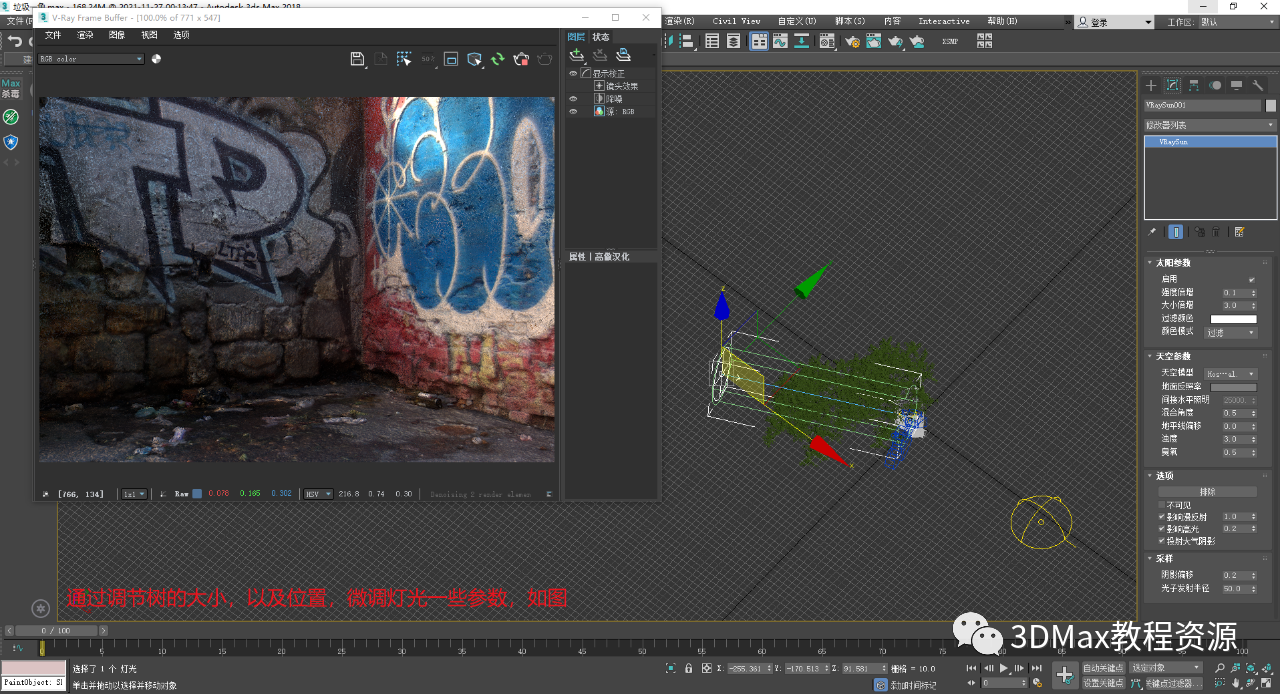The height and width of the screenshot is (694, 1280).
Task: Click the 排除 exclude button
Action: [1207, 492]
